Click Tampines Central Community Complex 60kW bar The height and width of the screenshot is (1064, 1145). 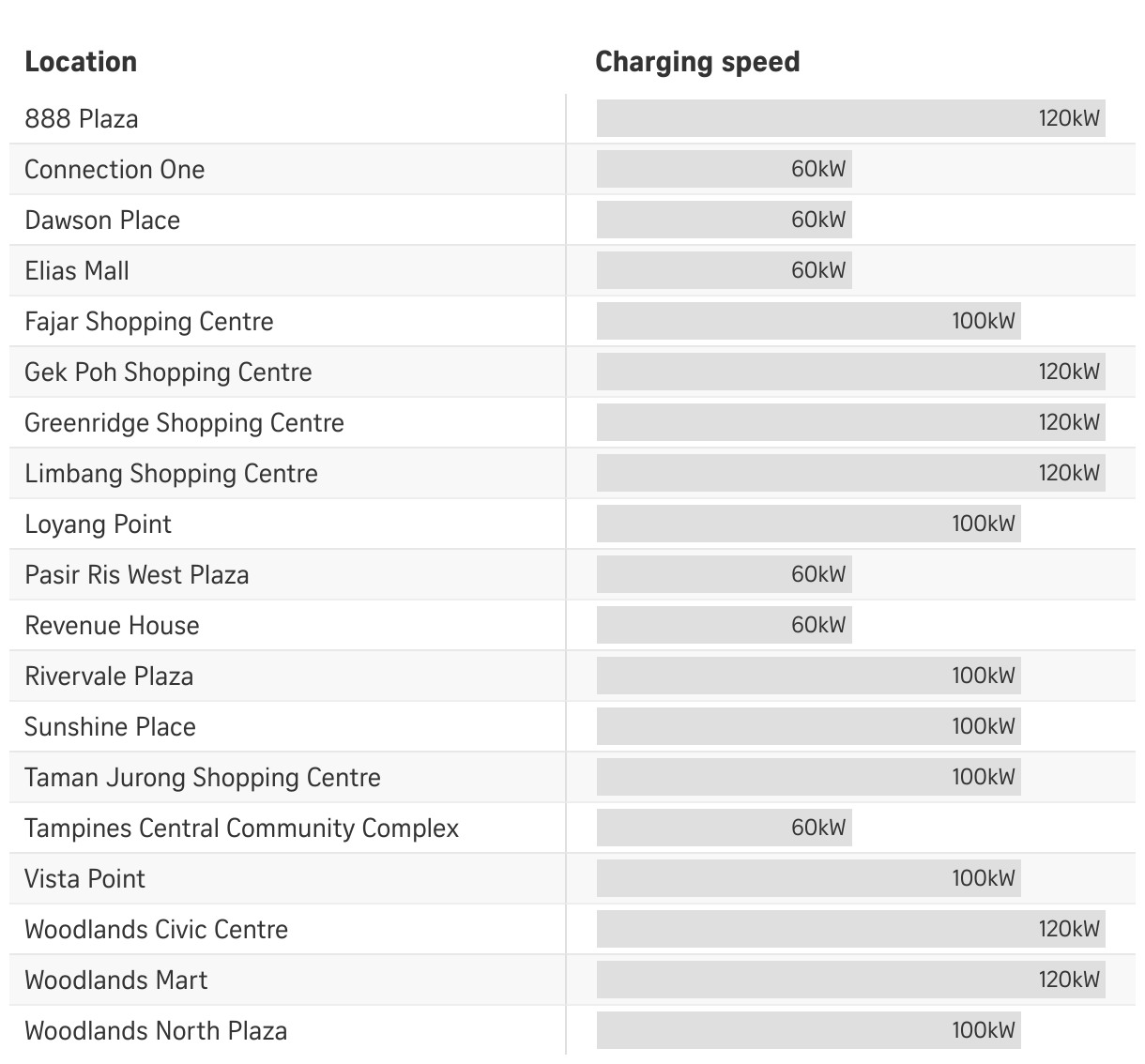(x=724, y=828)
